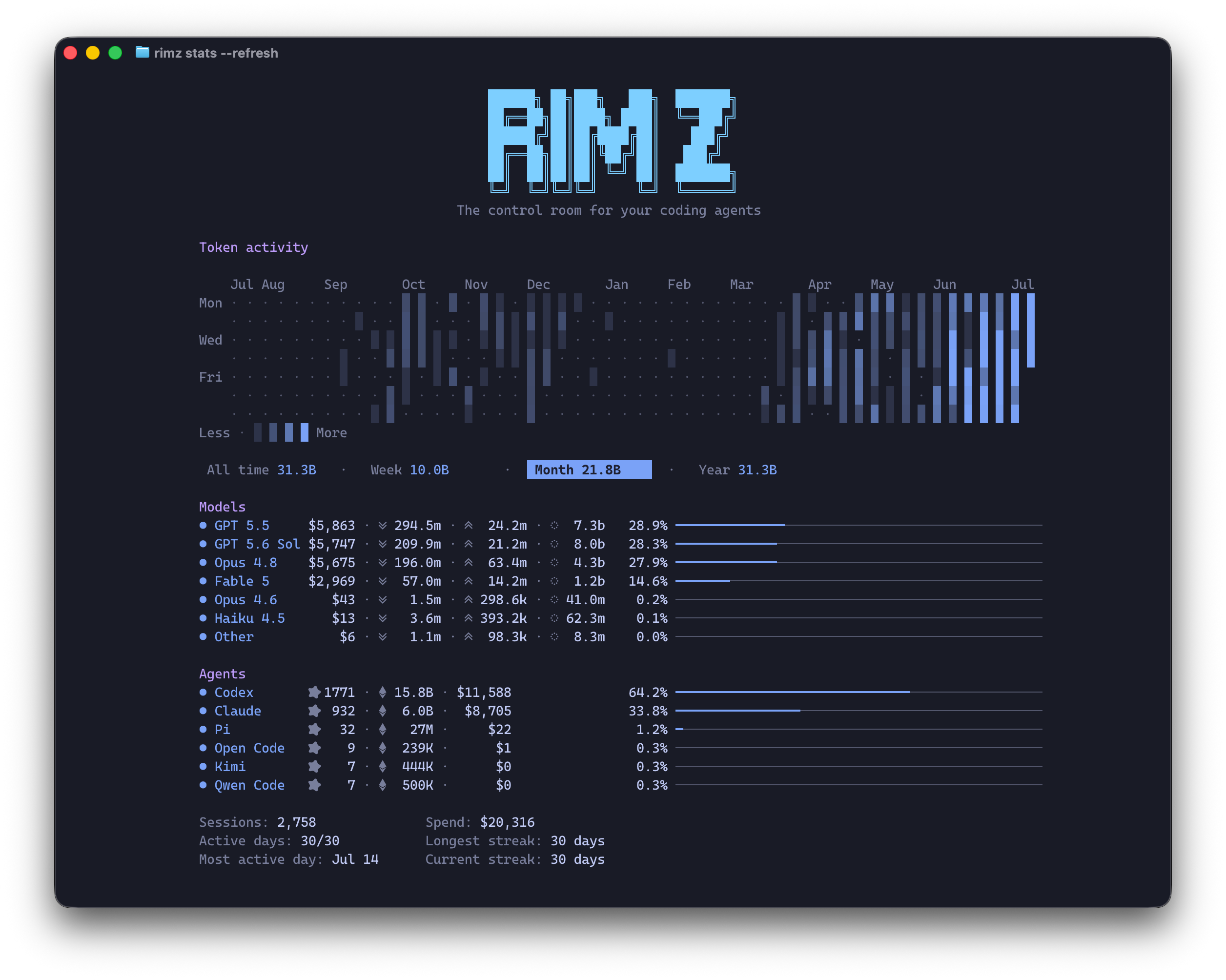The height and width of the screenshot is (980, 1226).
Task: Click the Longest streak 30 days value
Action: 577,840
